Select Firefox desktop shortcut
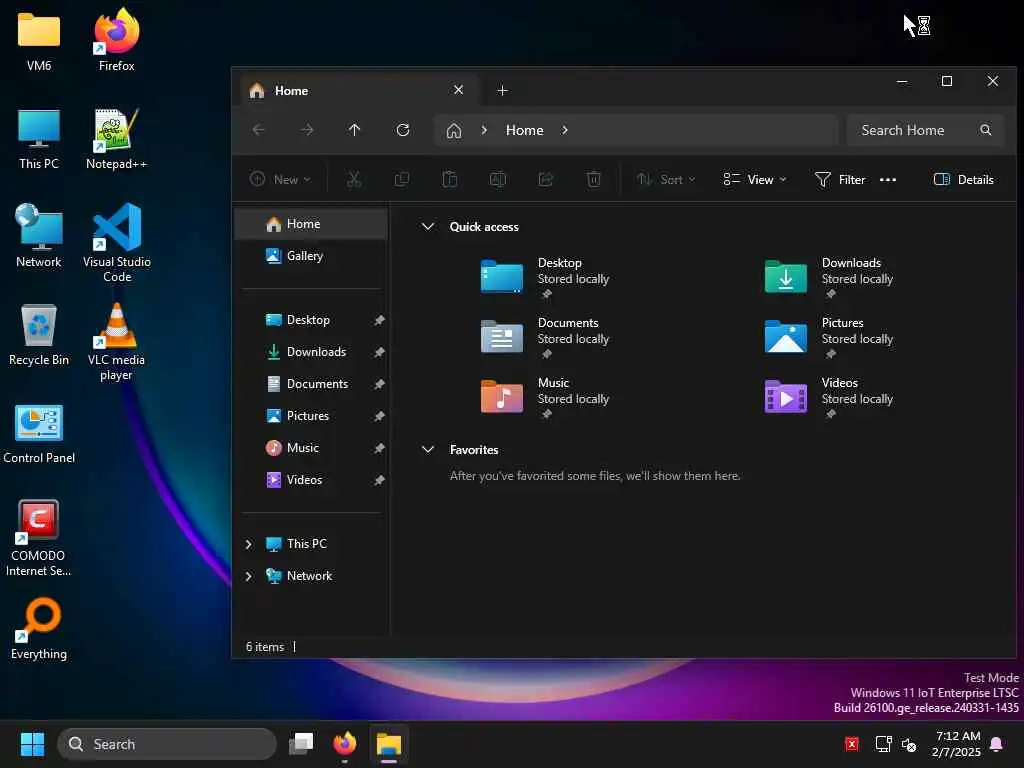Viewport: 1024px width, 768px height. [x=116, y=40]
